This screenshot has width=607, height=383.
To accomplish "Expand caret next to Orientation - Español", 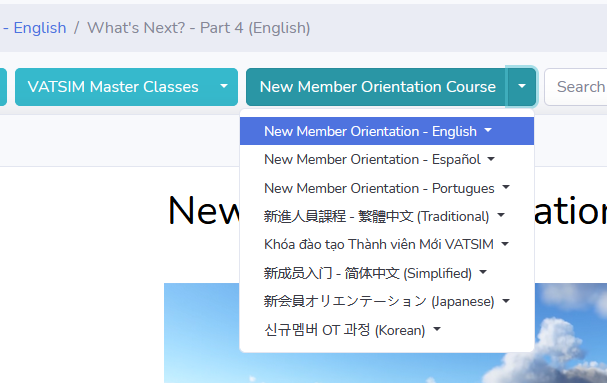I will [x=491, y=159].
